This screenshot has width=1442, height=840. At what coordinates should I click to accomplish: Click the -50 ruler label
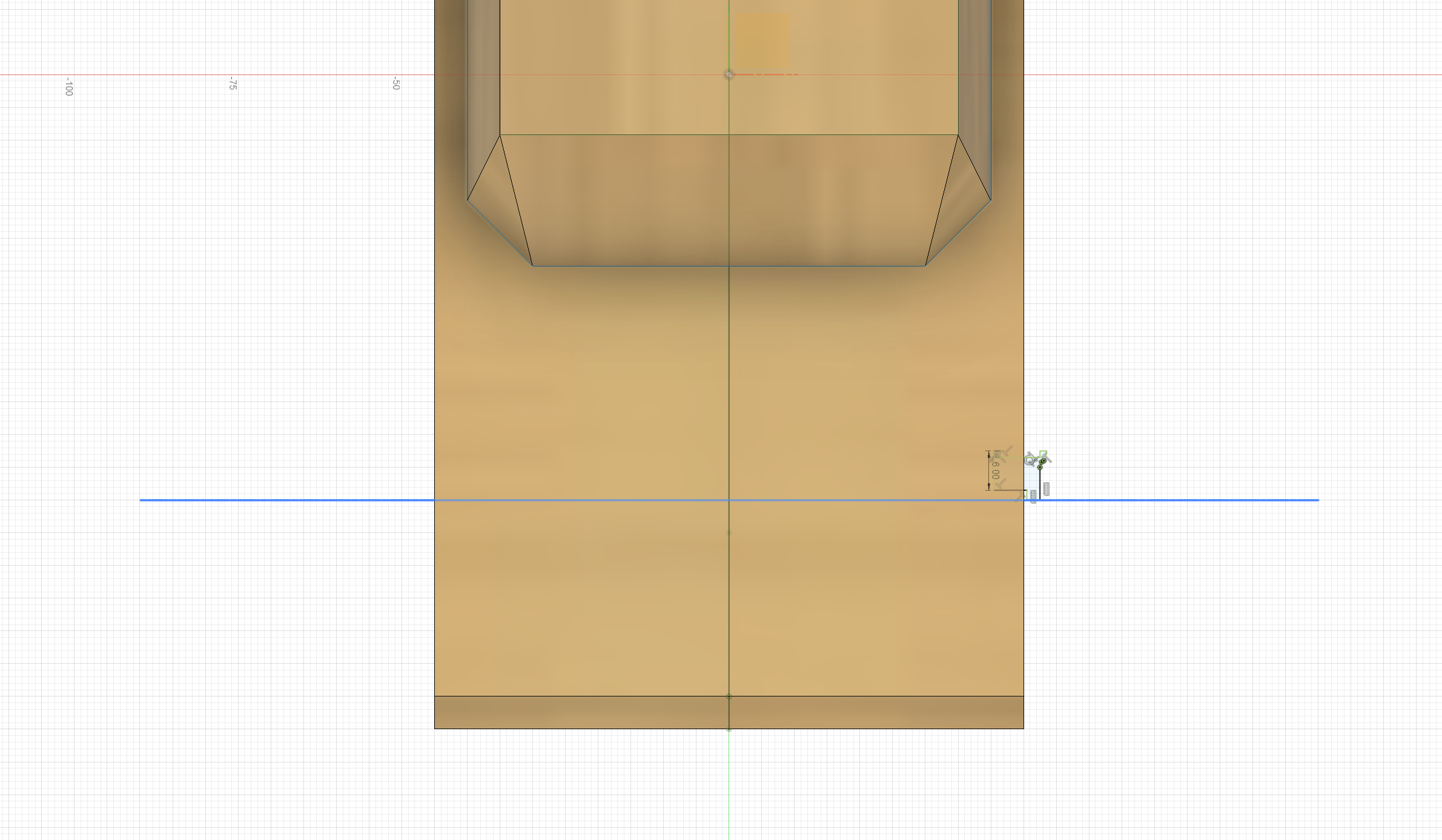coord(395,84)
